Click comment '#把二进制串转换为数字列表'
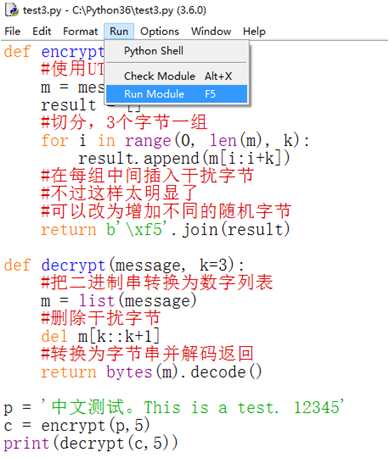The width and height of the screenshot is (389, 459). click(157, 282)
